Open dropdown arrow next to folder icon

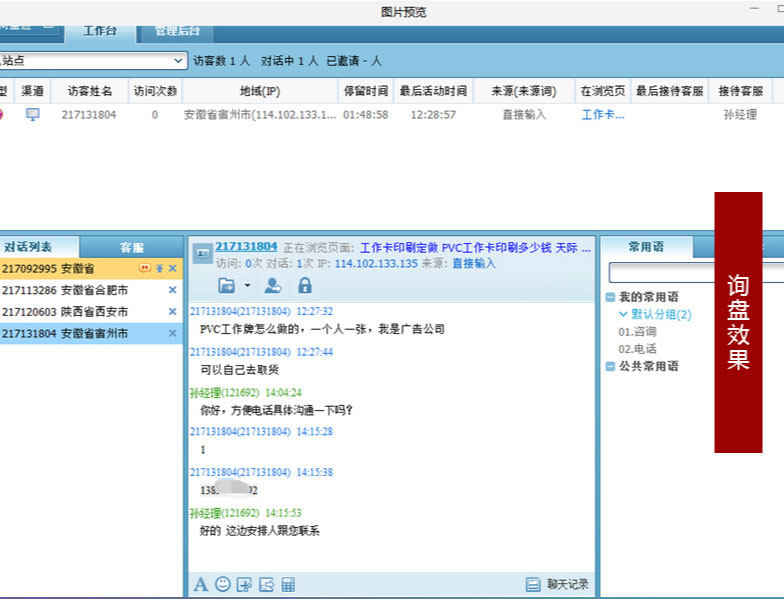247,285
